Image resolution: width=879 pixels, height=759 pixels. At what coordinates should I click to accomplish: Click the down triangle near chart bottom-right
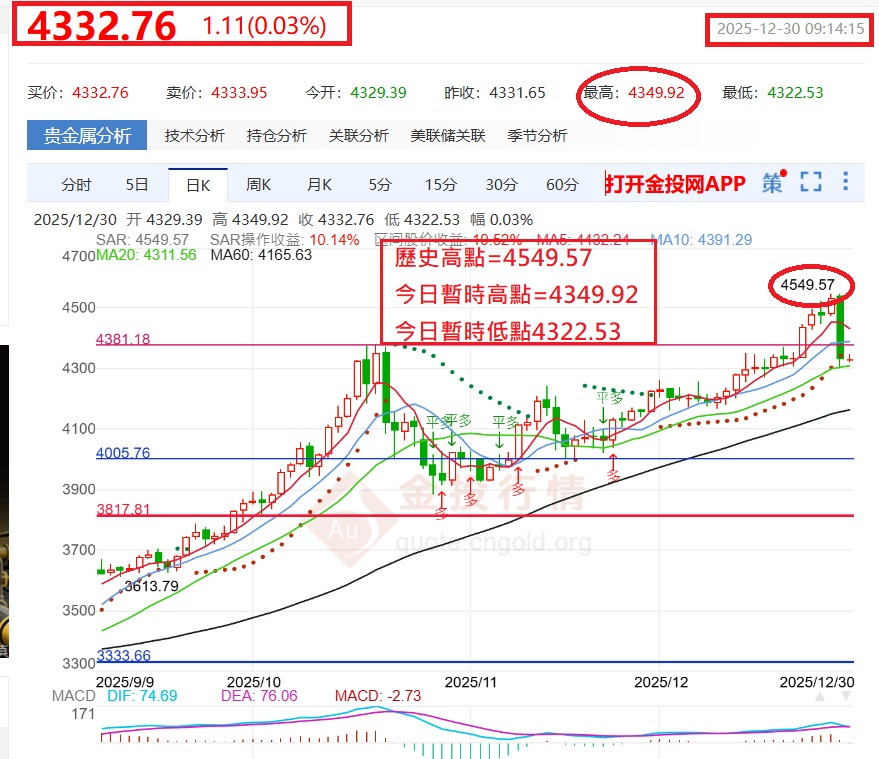(846, 697)
